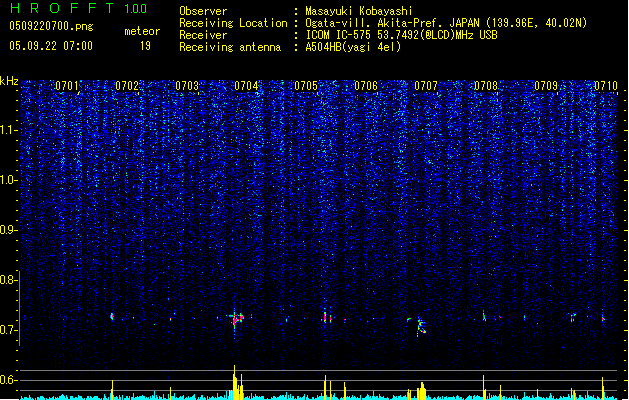Click the observer name Masayuki Kobayashi
This screenshot has height=400, width=629.
[x=359, y=11]
